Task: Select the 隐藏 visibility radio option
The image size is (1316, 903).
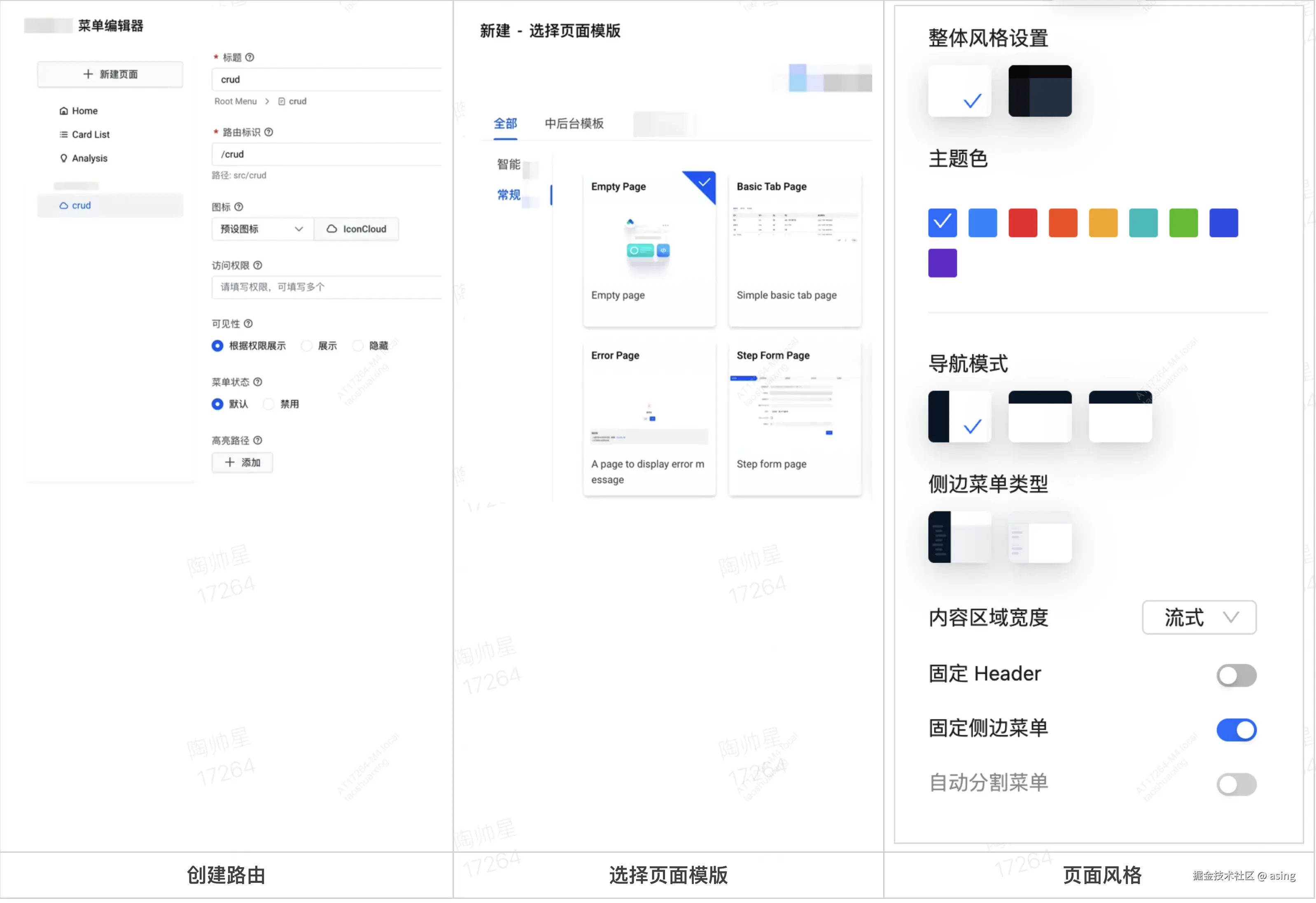Action: tap(358, 345)
